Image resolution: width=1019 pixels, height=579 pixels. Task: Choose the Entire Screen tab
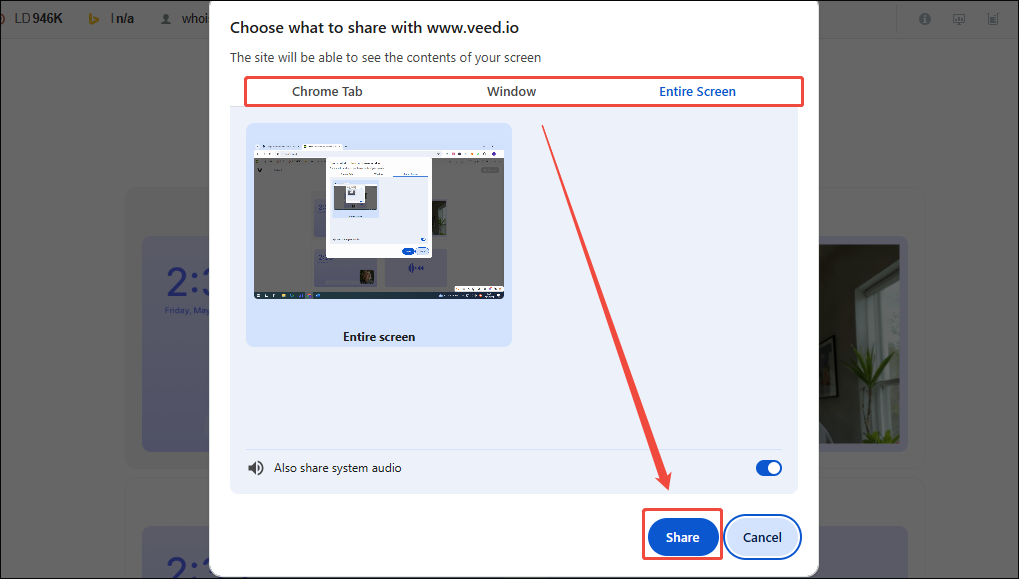tap(697, 90)
